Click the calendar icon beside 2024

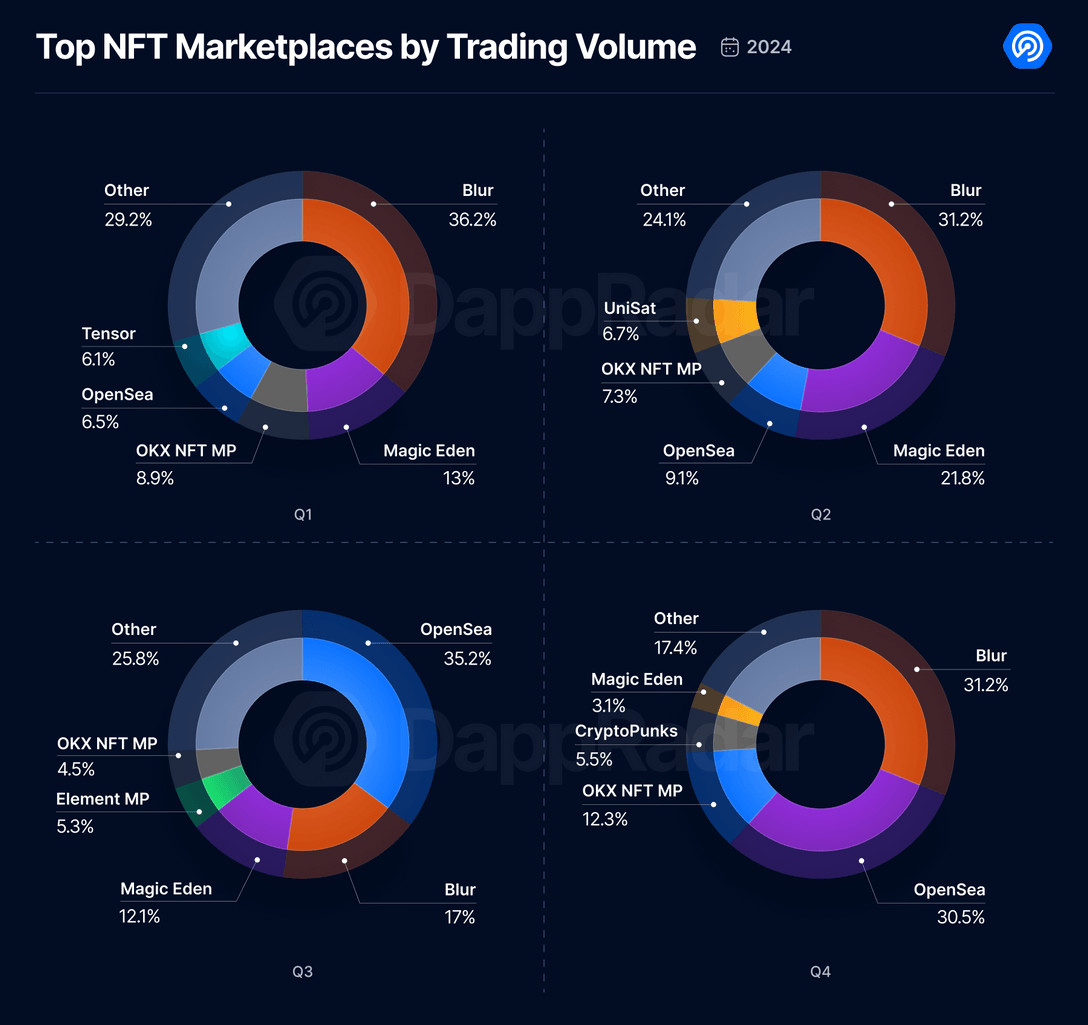pos(729,47)
